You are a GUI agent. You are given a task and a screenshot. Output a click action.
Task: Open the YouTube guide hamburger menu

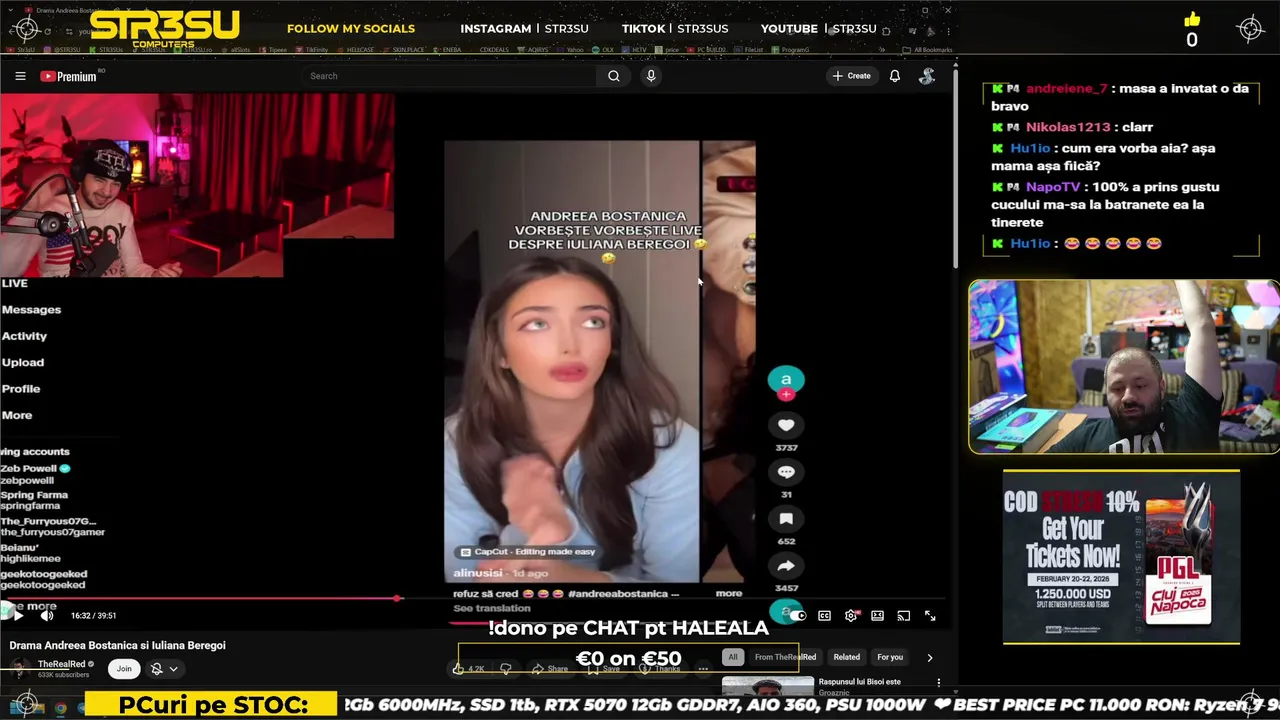20,76
